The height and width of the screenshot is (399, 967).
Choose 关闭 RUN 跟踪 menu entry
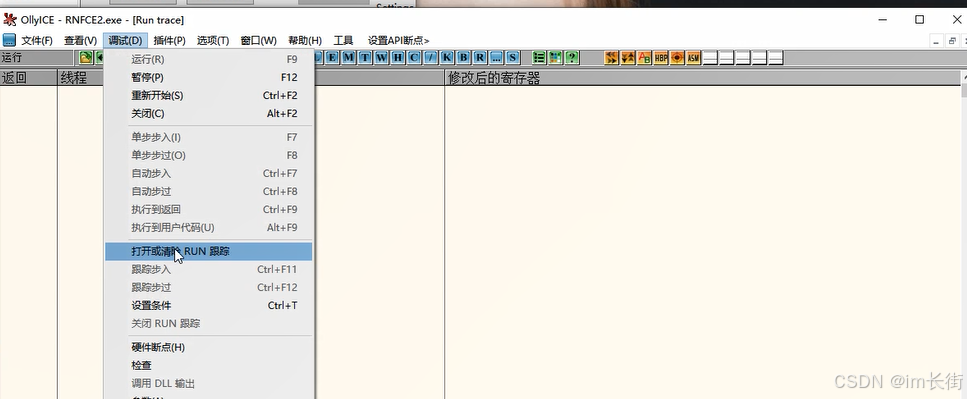[208, 323]
